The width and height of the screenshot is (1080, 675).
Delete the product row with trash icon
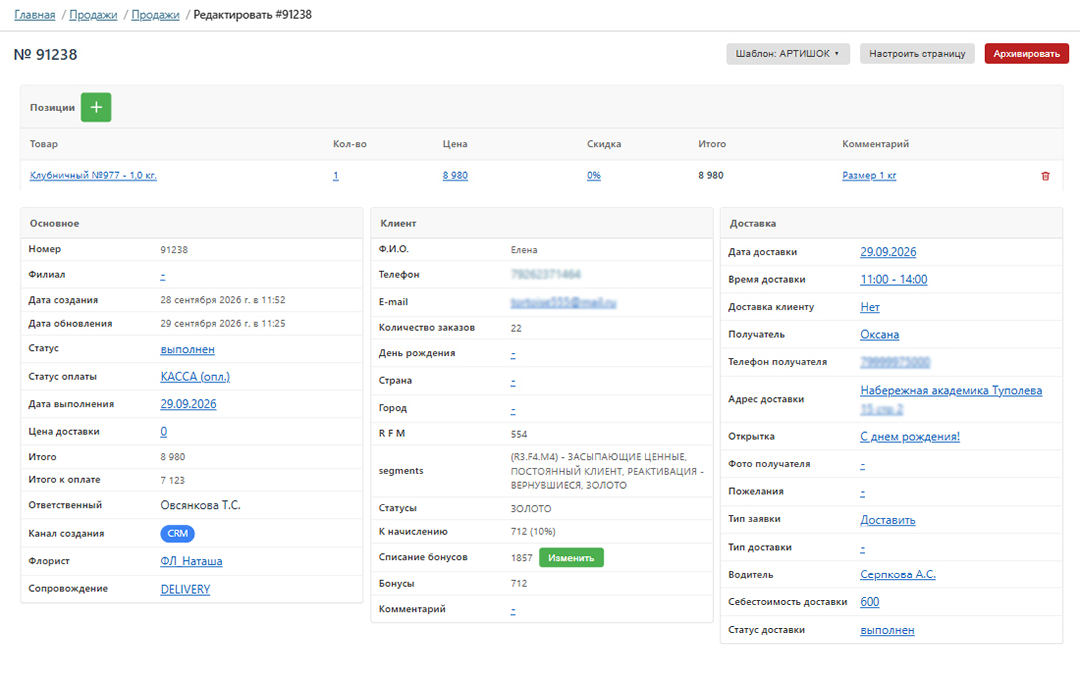pos(1045,176)
